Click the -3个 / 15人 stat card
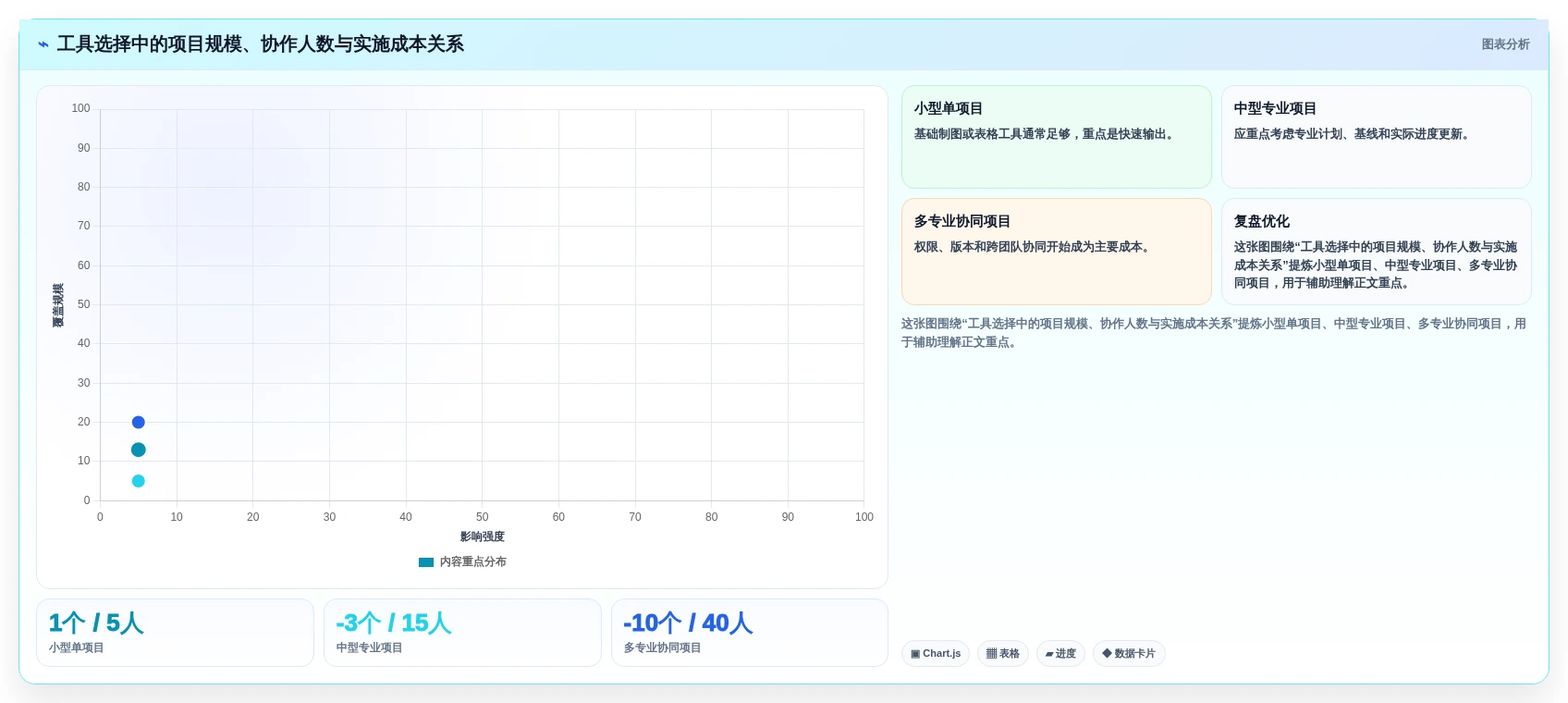1568x703 pixels. point(462,633)
